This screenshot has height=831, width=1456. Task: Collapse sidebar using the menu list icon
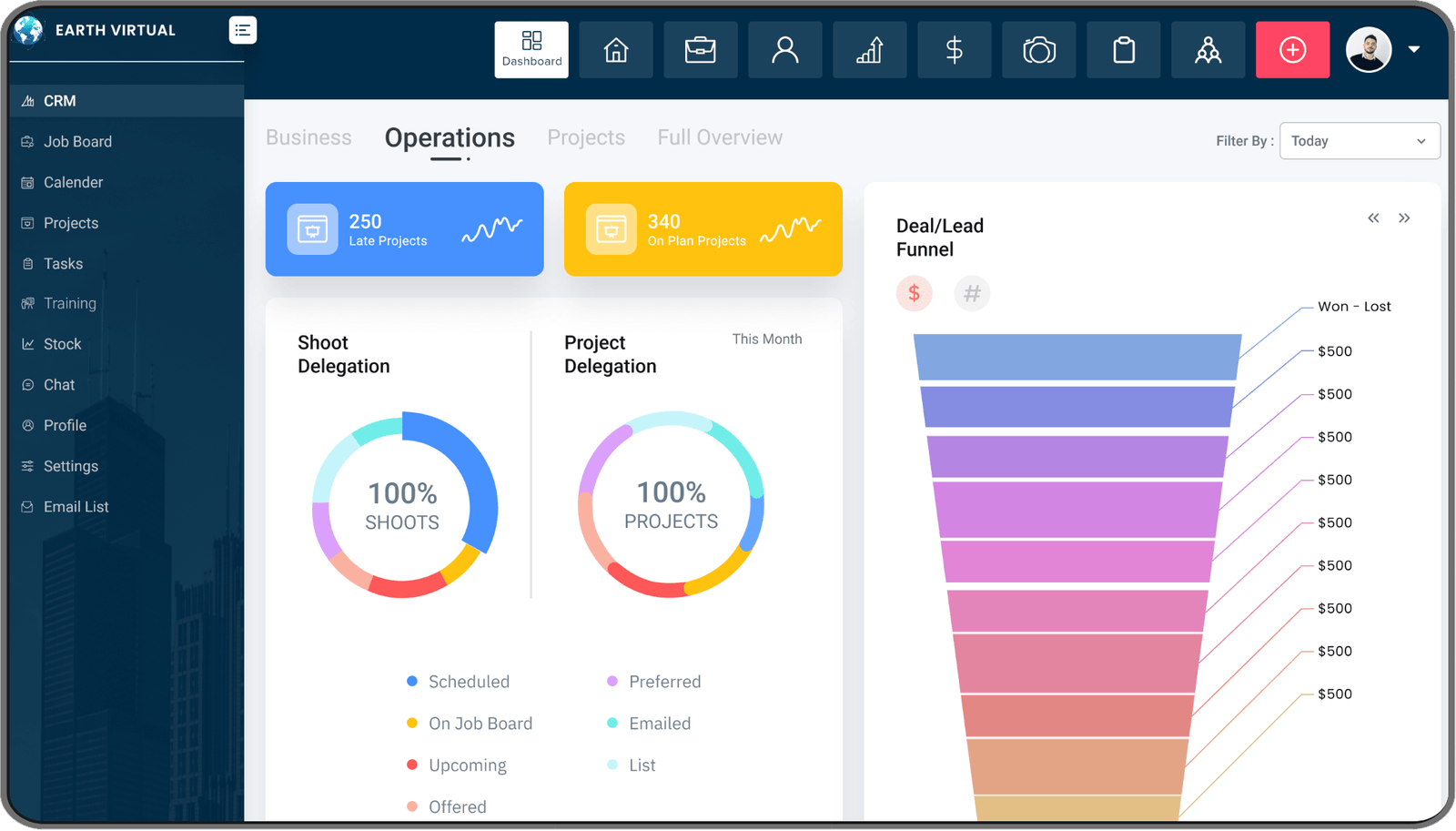click(242, 30)
